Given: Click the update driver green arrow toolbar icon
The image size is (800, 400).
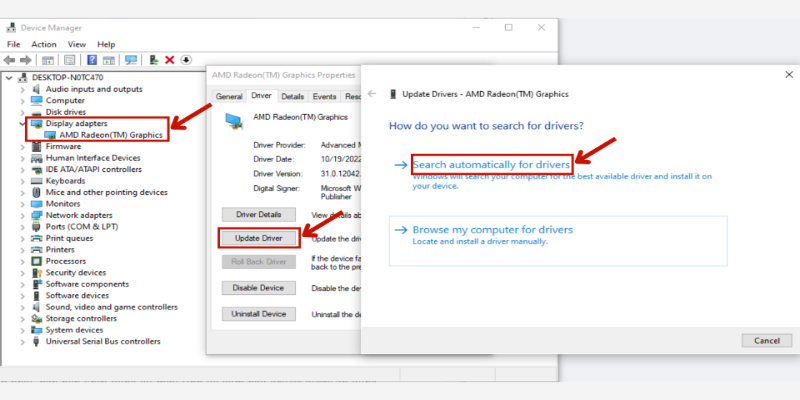Looking at the screenshot, I should point(154,60).
